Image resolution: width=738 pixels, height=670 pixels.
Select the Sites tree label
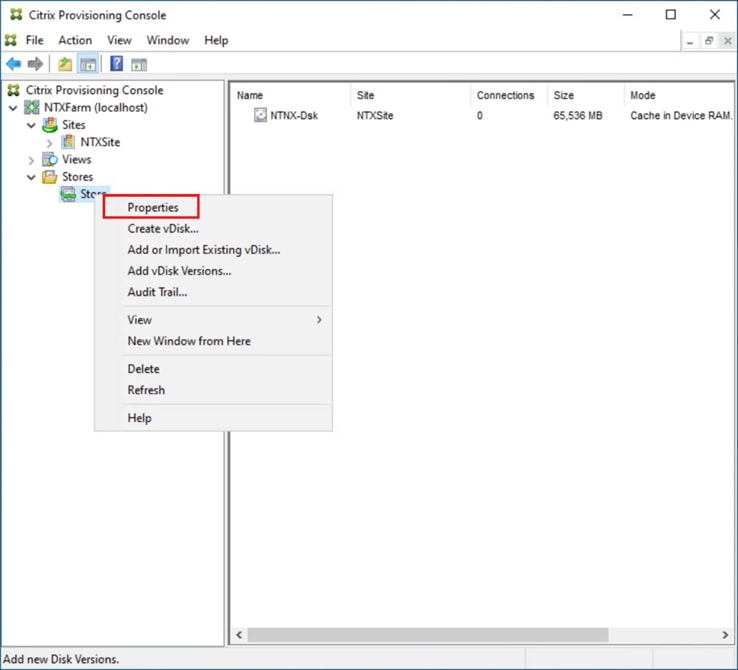(74, 125)
